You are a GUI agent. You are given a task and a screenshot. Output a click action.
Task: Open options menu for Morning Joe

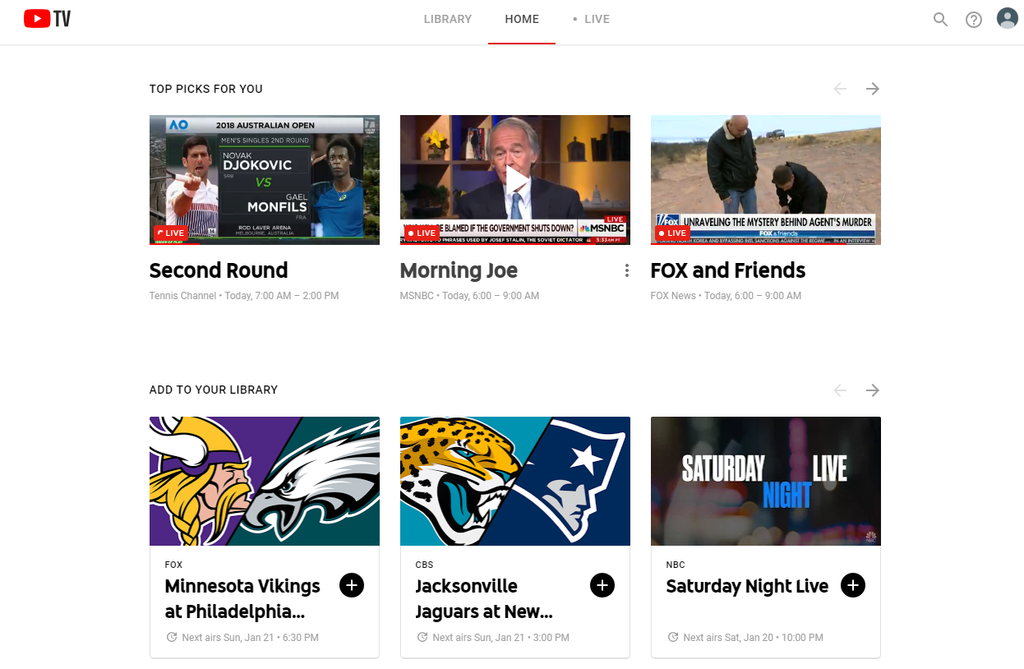click(x=626, y=270)
